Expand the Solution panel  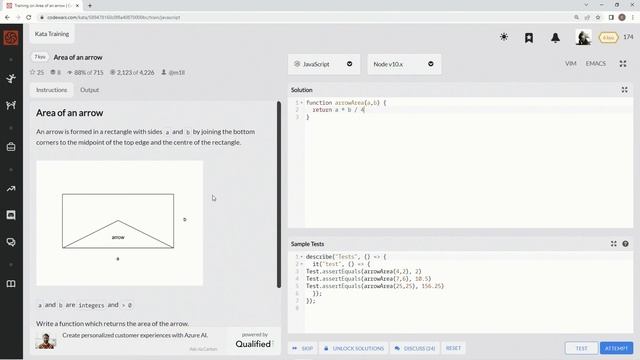click(624, 90)
